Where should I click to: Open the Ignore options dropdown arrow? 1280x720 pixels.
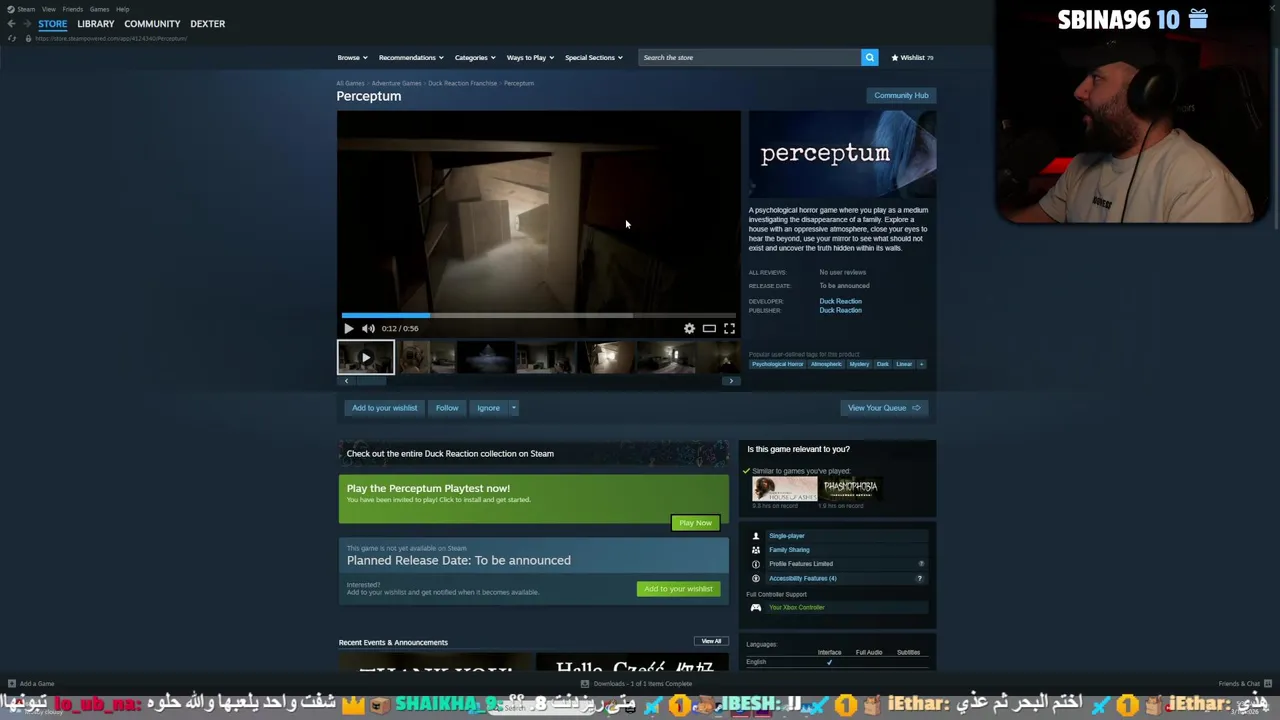pos(513,408)
